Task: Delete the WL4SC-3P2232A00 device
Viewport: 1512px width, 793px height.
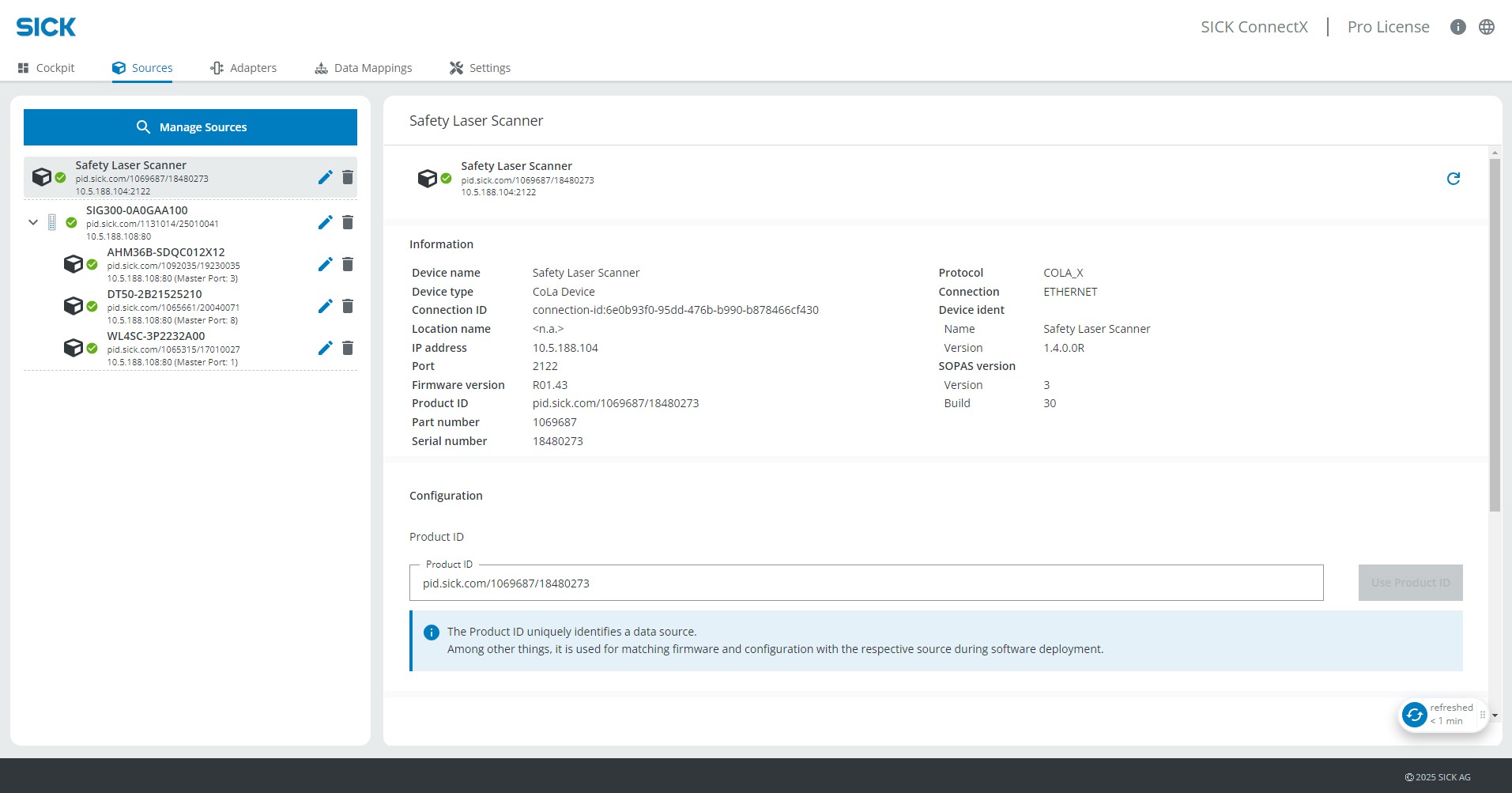Action: (348, 348)
